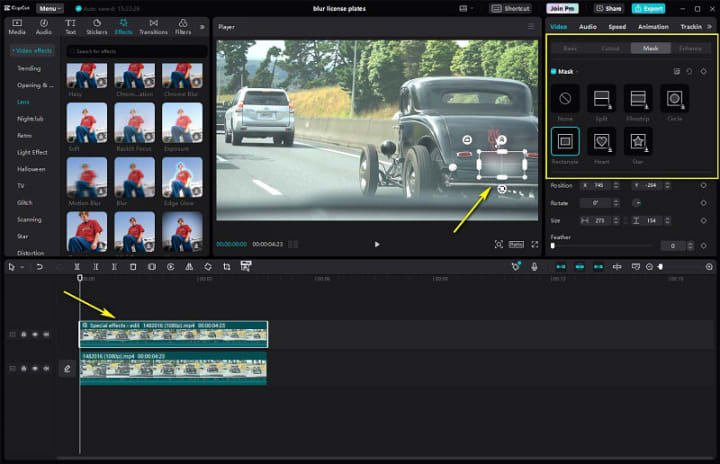Click the Feather slider handle

coord(553,246)
